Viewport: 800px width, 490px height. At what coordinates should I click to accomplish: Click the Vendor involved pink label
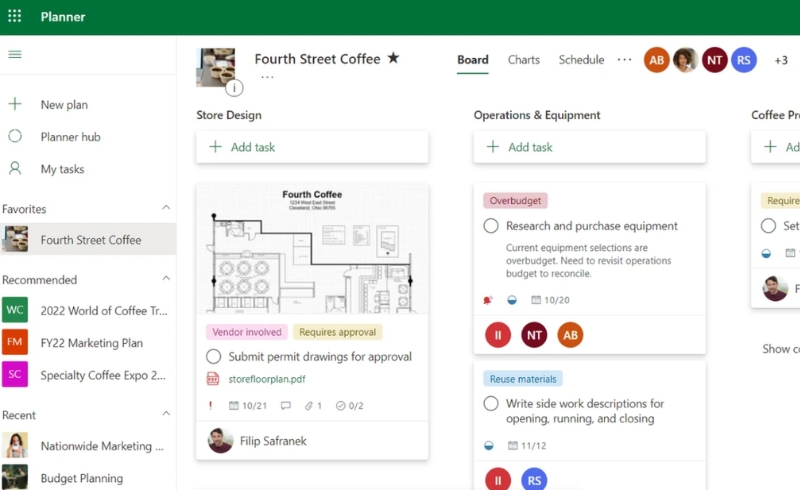tap(247, 332)
